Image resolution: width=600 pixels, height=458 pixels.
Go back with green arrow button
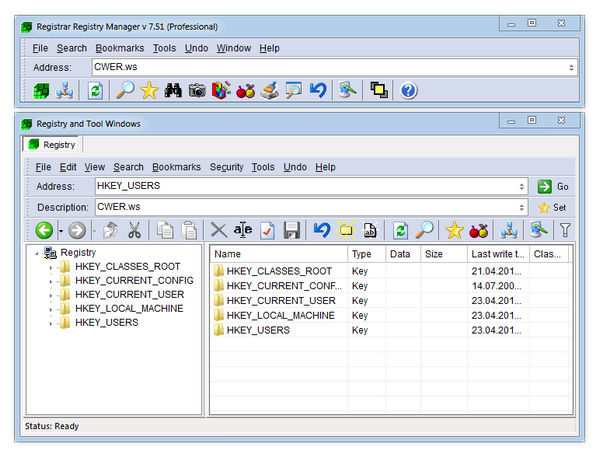click(x=44, y=230)
